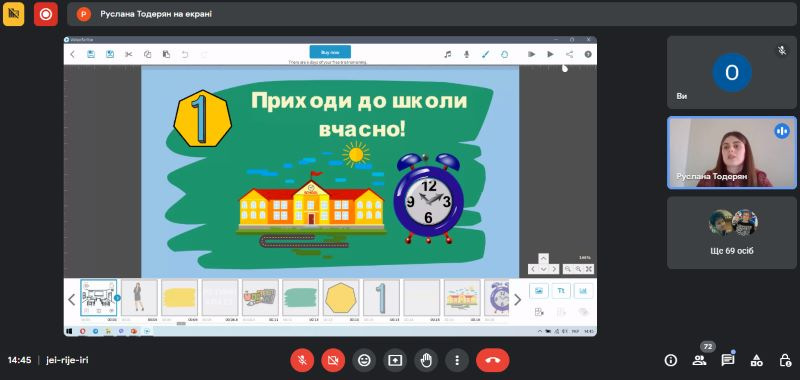
Task: Open the activities shapes icon
Action: click(x=757, y=360)
